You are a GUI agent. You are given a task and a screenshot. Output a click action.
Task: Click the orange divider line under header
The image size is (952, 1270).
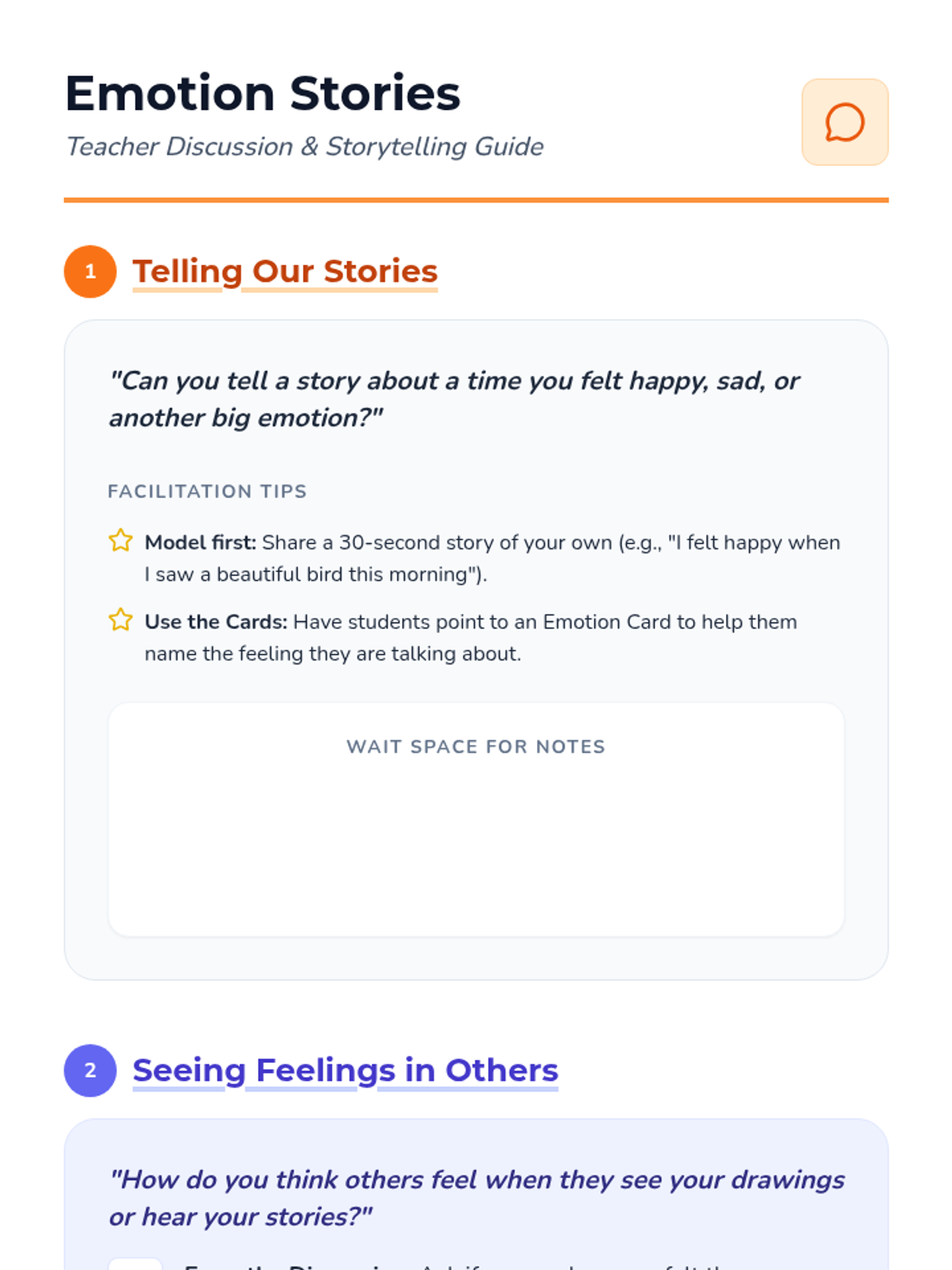(x=476, y=200)
